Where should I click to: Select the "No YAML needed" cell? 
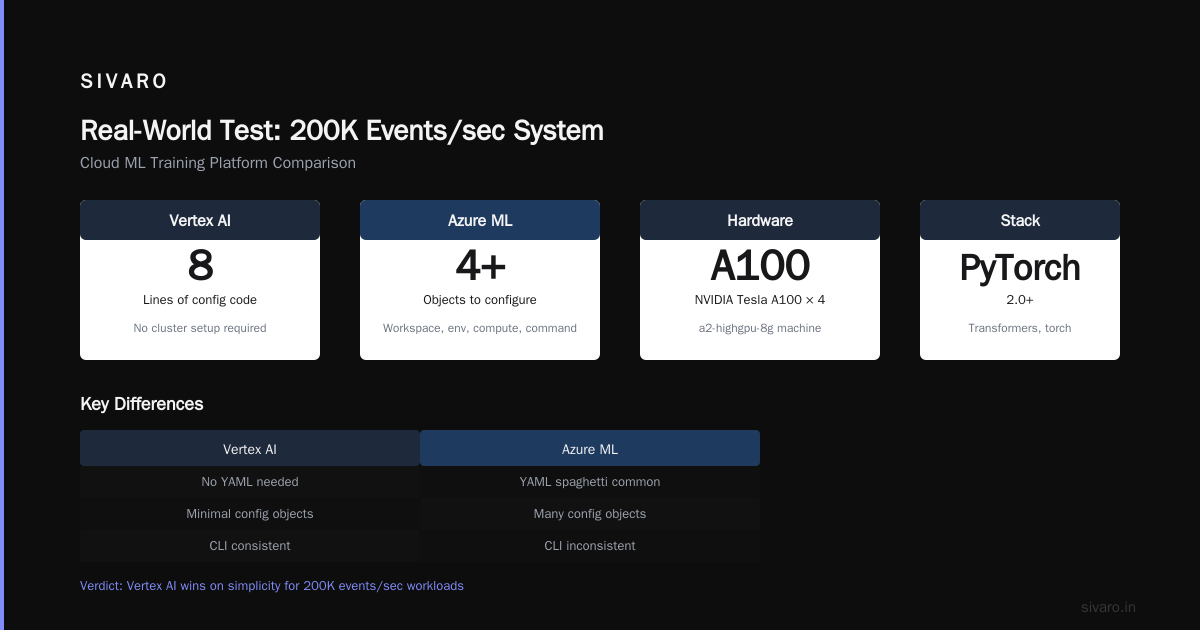tap(250, 482)
